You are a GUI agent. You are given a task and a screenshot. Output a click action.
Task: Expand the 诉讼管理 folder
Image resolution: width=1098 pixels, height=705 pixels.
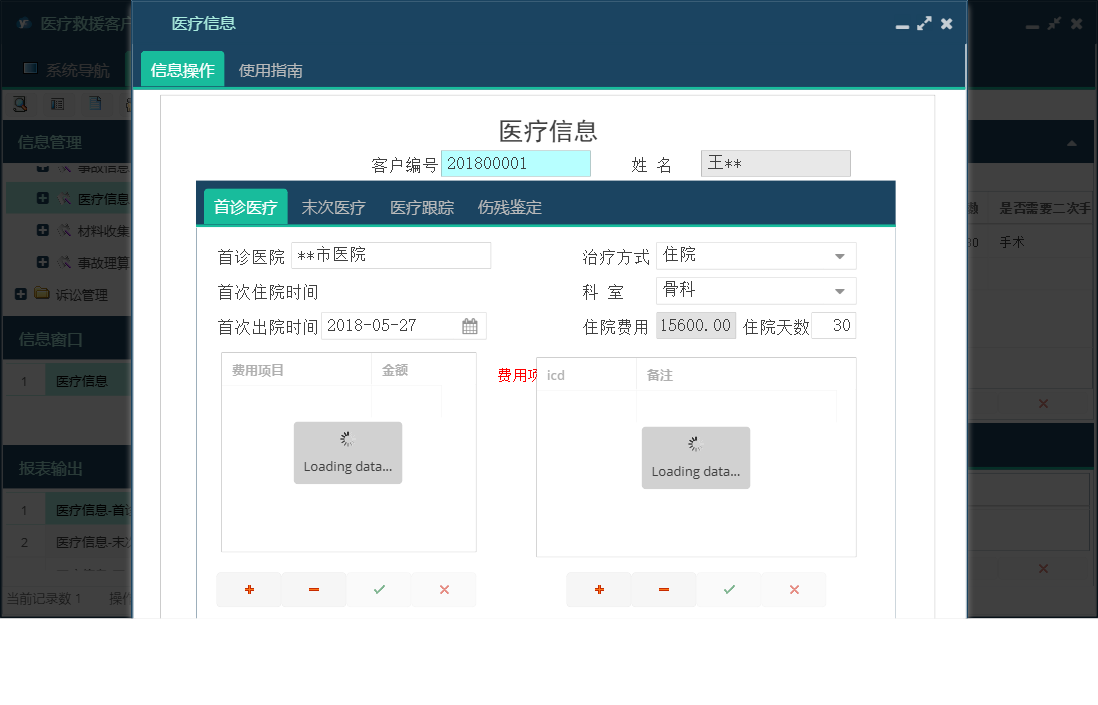tap(22, 294)
